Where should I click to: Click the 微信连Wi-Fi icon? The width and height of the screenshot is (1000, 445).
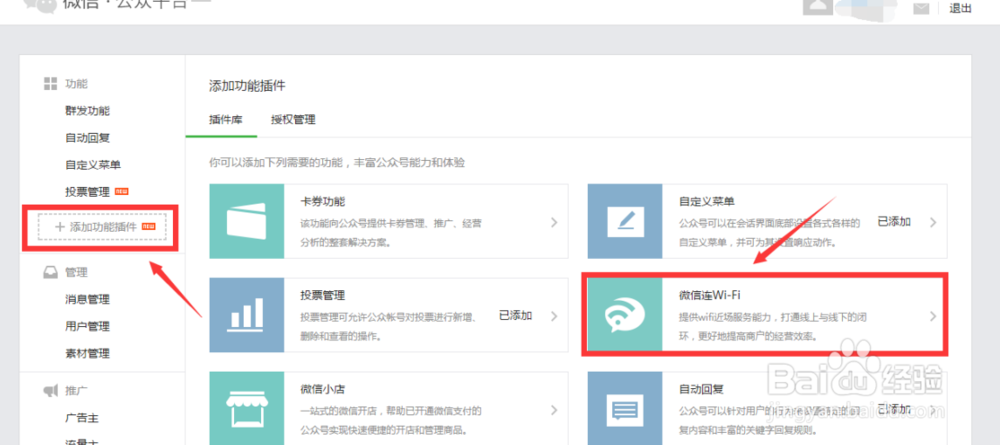tap(625, 314)
